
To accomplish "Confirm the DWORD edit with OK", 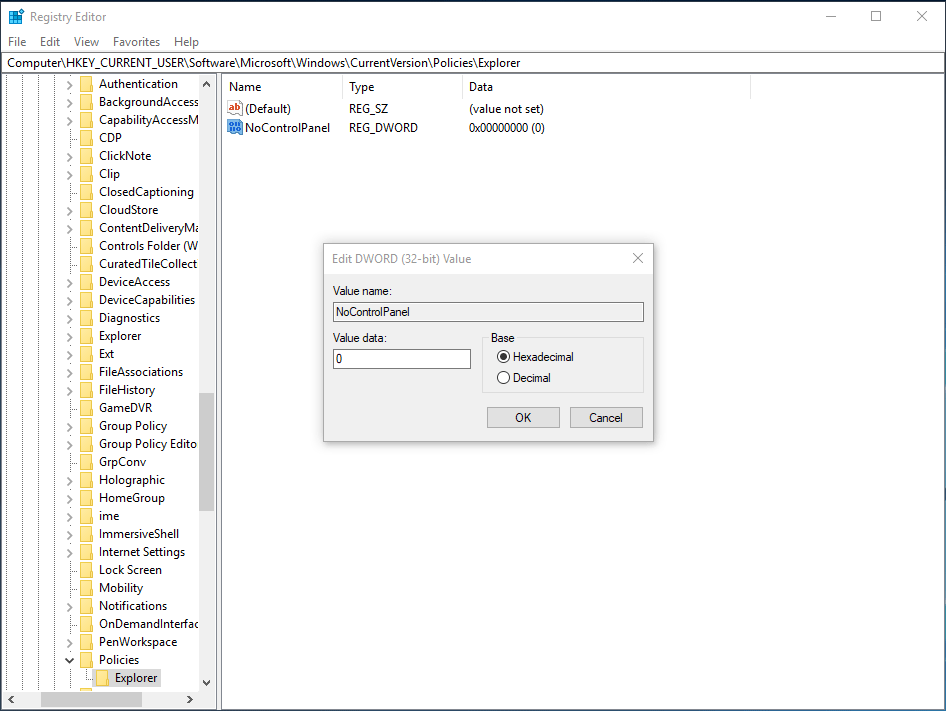I will pyautogui.click(x=523, y=418).
